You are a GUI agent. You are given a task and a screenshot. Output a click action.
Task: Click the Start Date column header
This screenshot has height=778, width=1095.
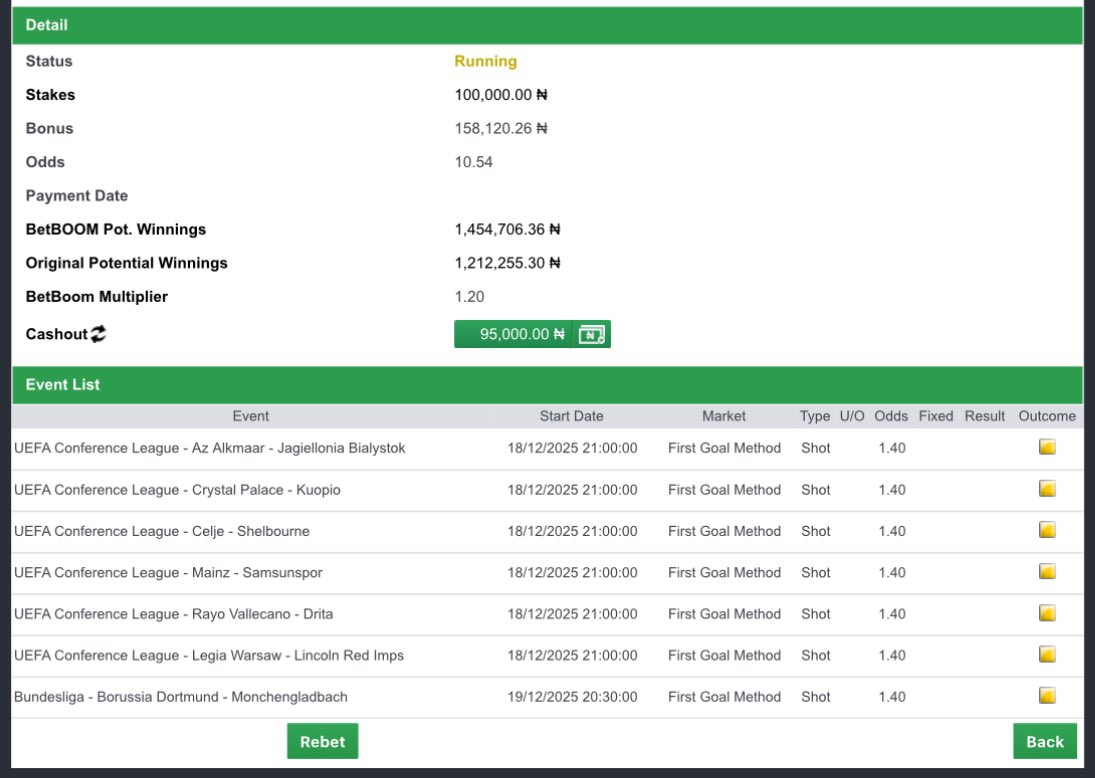pos(571,415)
